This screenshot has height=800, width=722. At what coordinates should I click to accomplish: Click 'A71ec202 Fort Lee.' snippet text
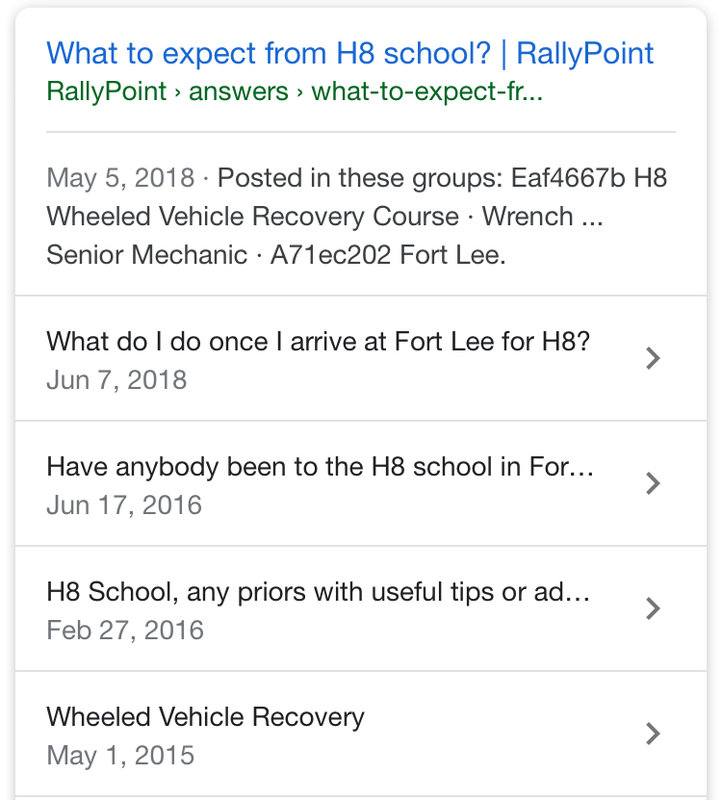click(x=388, y=255)
